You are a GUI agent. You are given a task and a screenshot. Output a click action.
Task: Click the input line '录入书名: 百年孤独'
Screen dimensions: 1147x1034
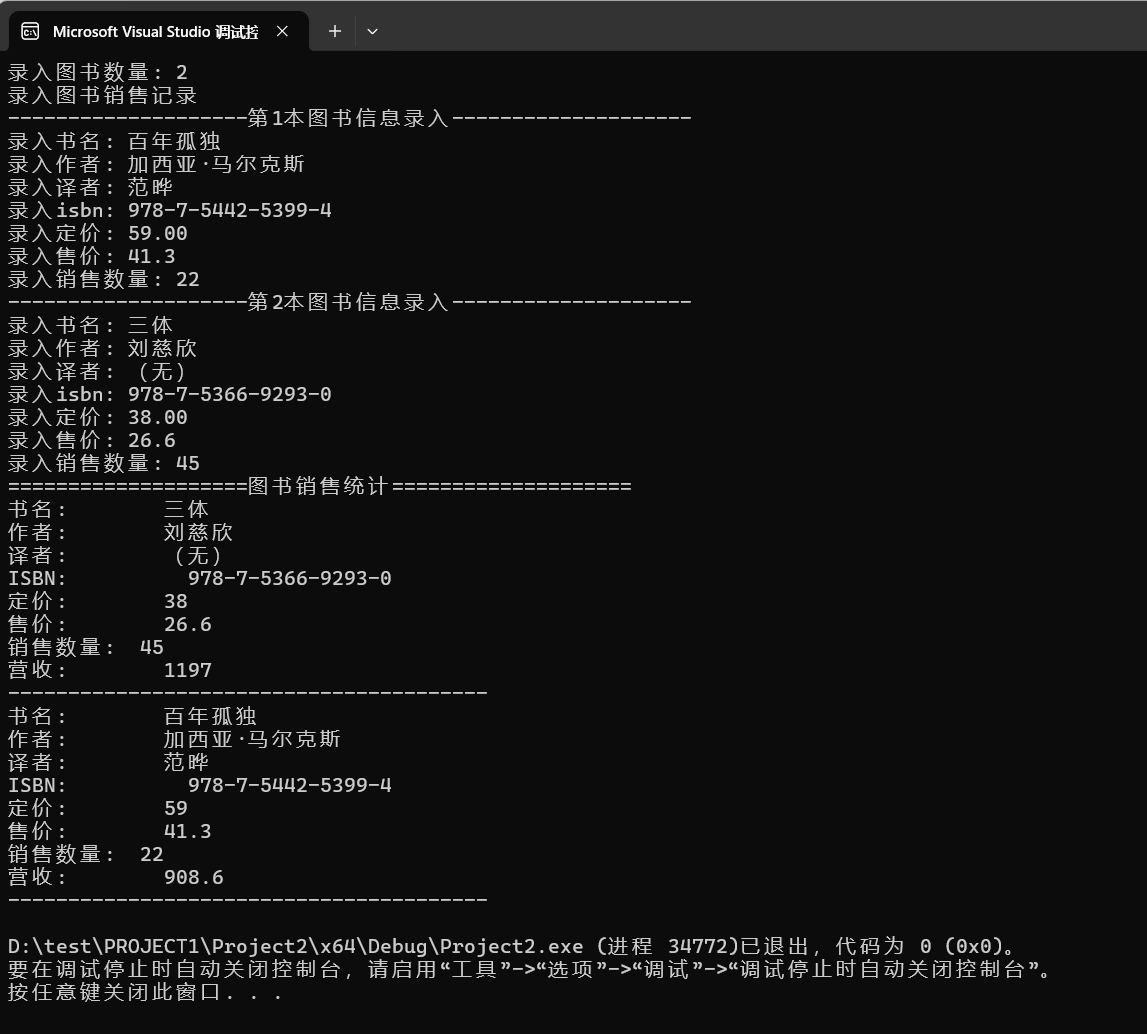click(x=114, y=141)
